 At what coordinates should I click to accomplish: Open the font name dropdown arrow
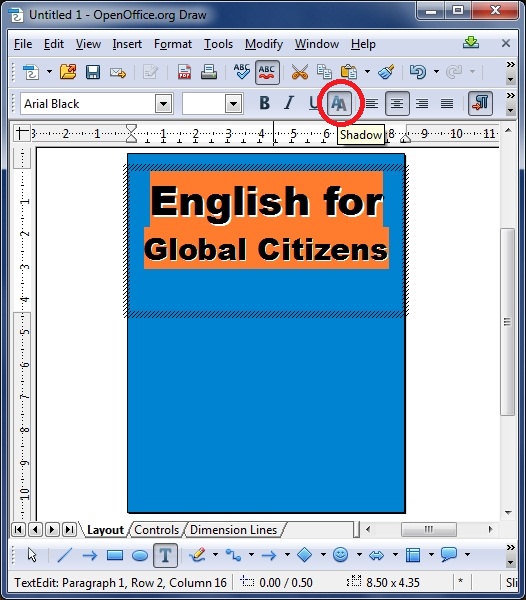pos(163,104)
